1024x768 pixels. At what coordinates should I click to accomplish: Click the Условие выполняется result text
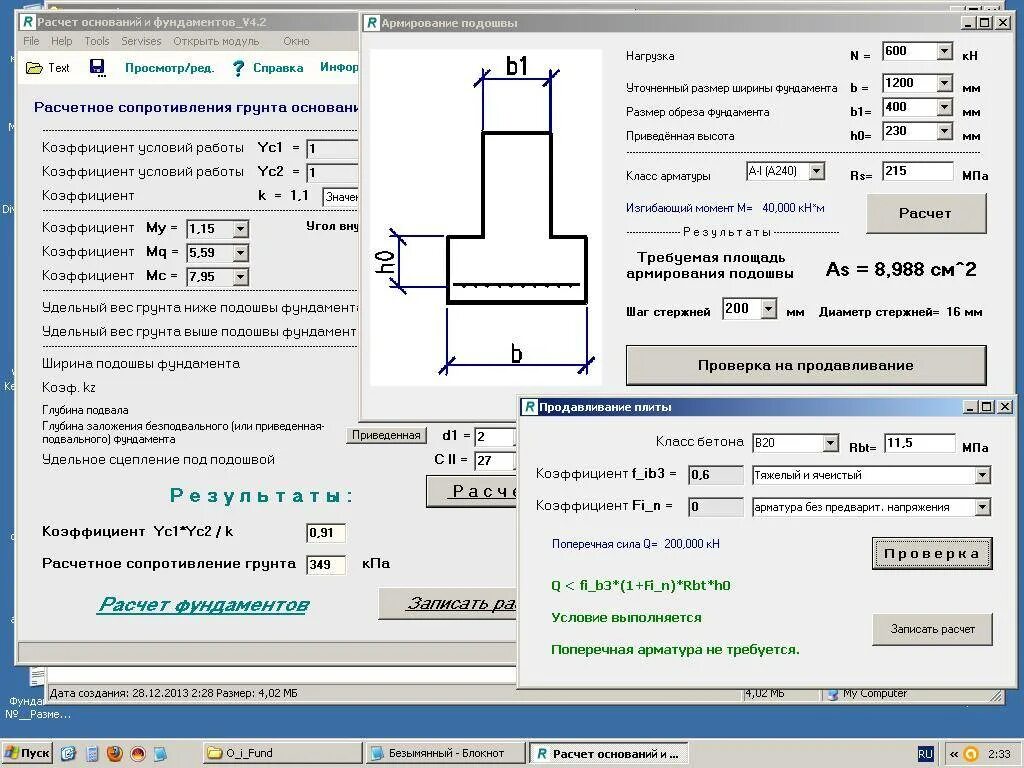click(x=626, y=618)
